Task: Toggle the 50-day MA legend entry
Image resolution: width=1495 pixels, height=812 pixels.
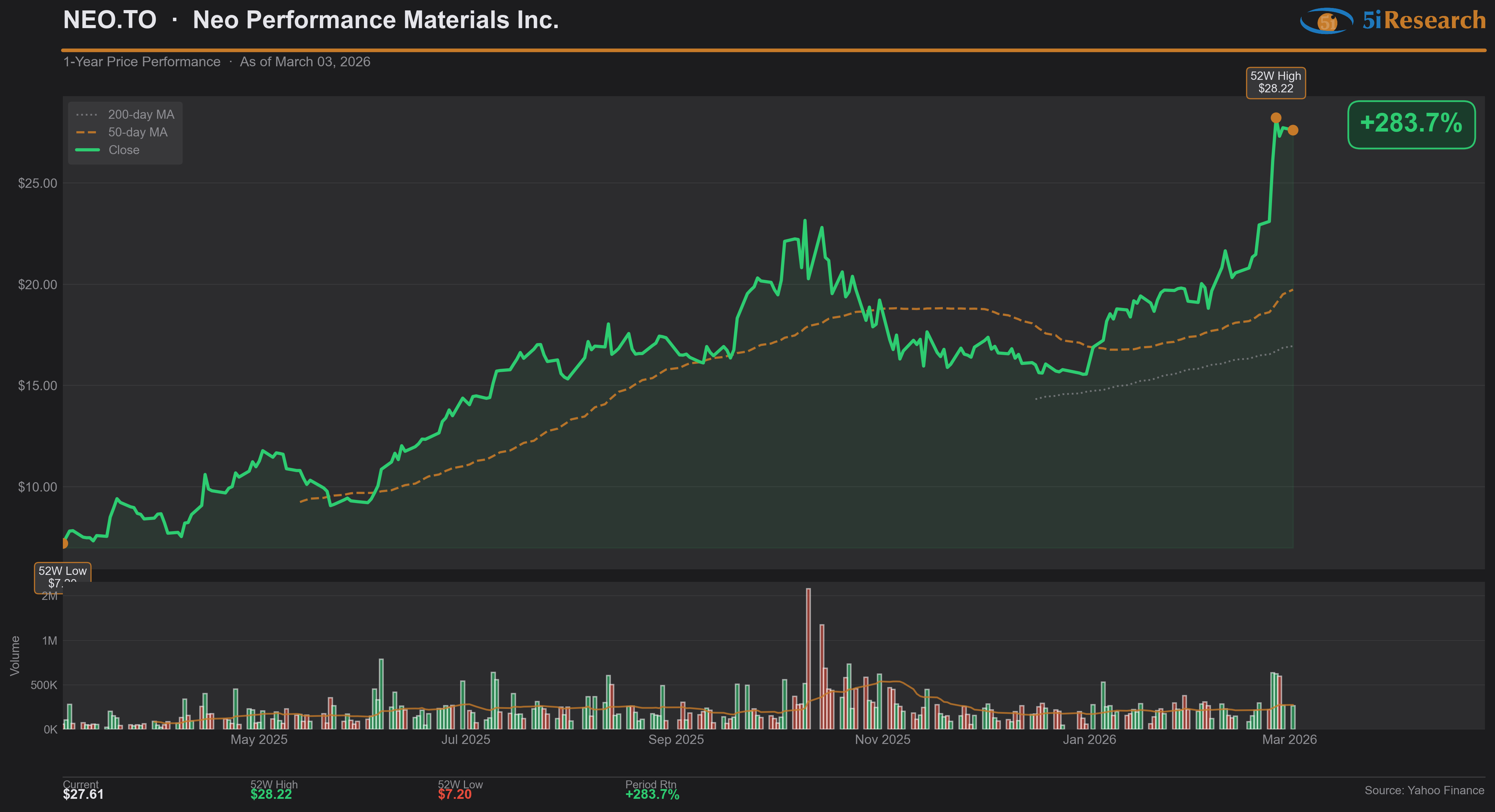Action: 138,132
